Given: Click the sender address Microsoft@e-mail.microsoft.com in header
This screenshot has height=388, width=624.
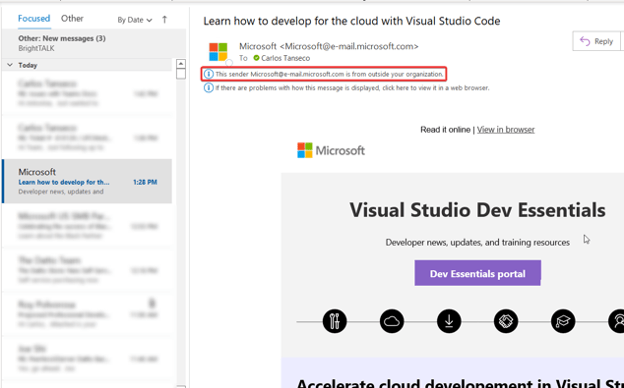Looking at the screenshot, I should click(x=349, y=46).
